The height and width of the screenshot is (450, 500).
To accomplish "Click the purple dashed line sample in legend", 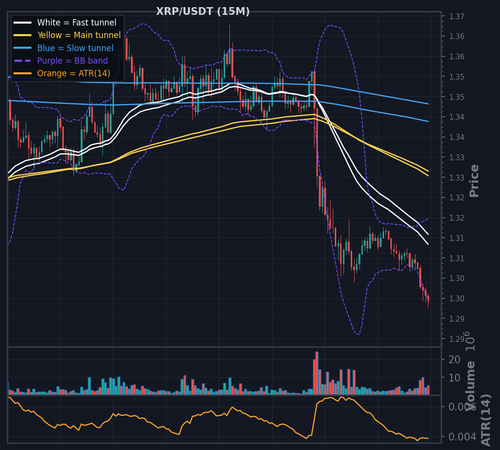I will point(22,61).
